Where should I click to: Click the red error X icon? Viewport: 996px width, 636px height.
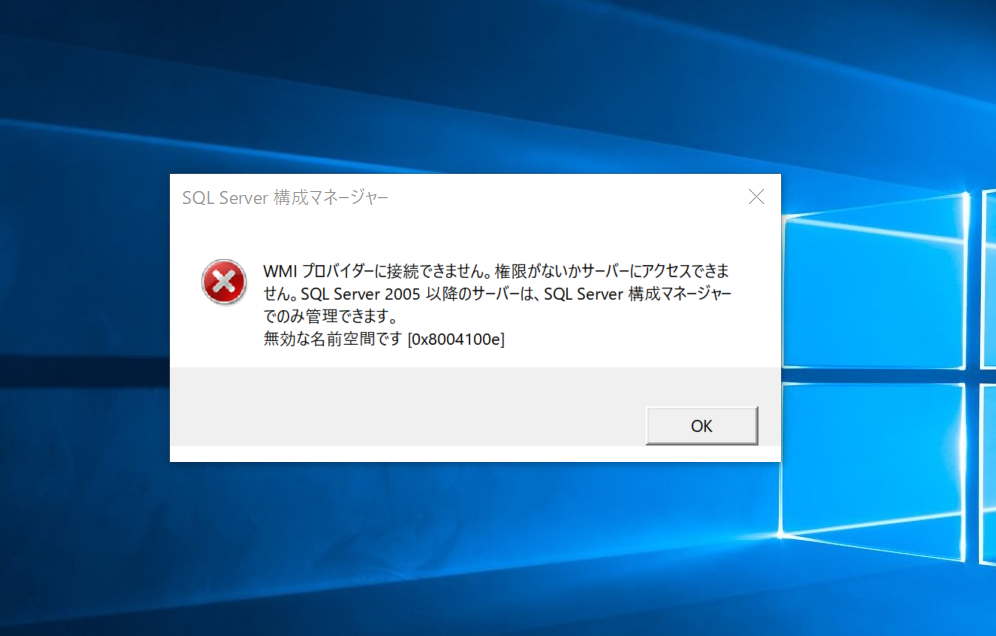pyautogui.click(x=224, y=281)
